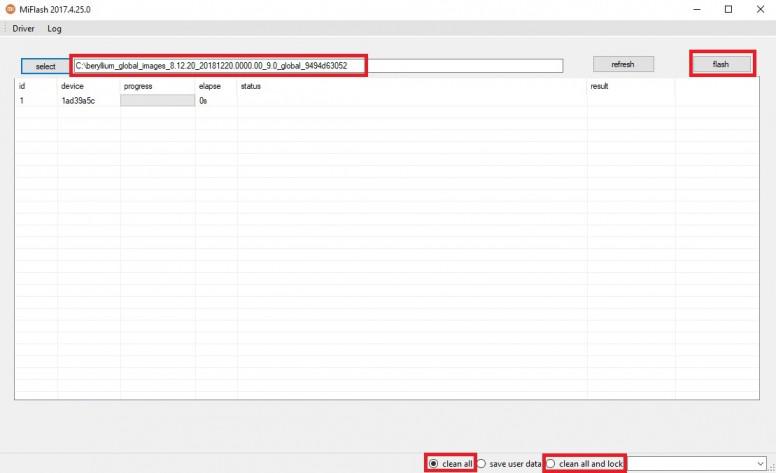Click the status column header

251,86
